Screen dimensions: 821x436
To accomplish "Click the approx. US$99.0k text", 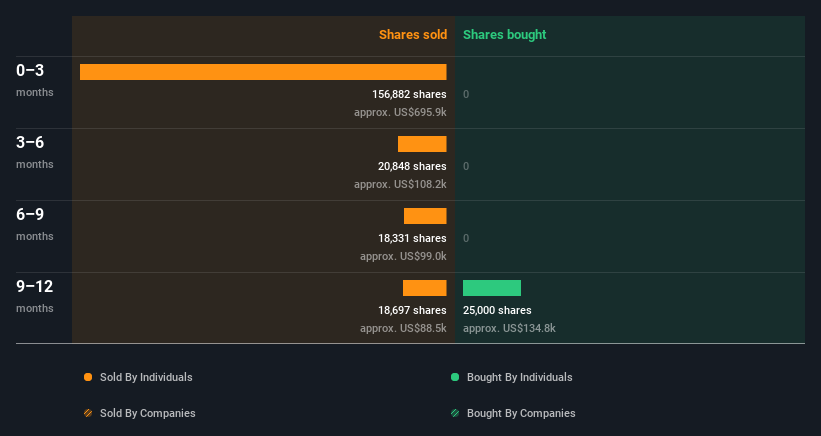I will tap(403, 256).
